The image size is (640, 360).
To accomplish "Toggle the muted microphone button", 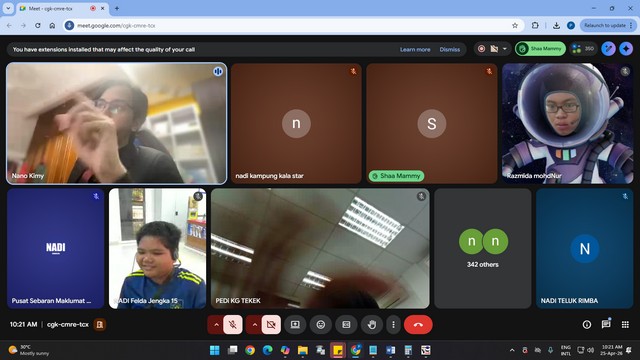I will 233,324.
